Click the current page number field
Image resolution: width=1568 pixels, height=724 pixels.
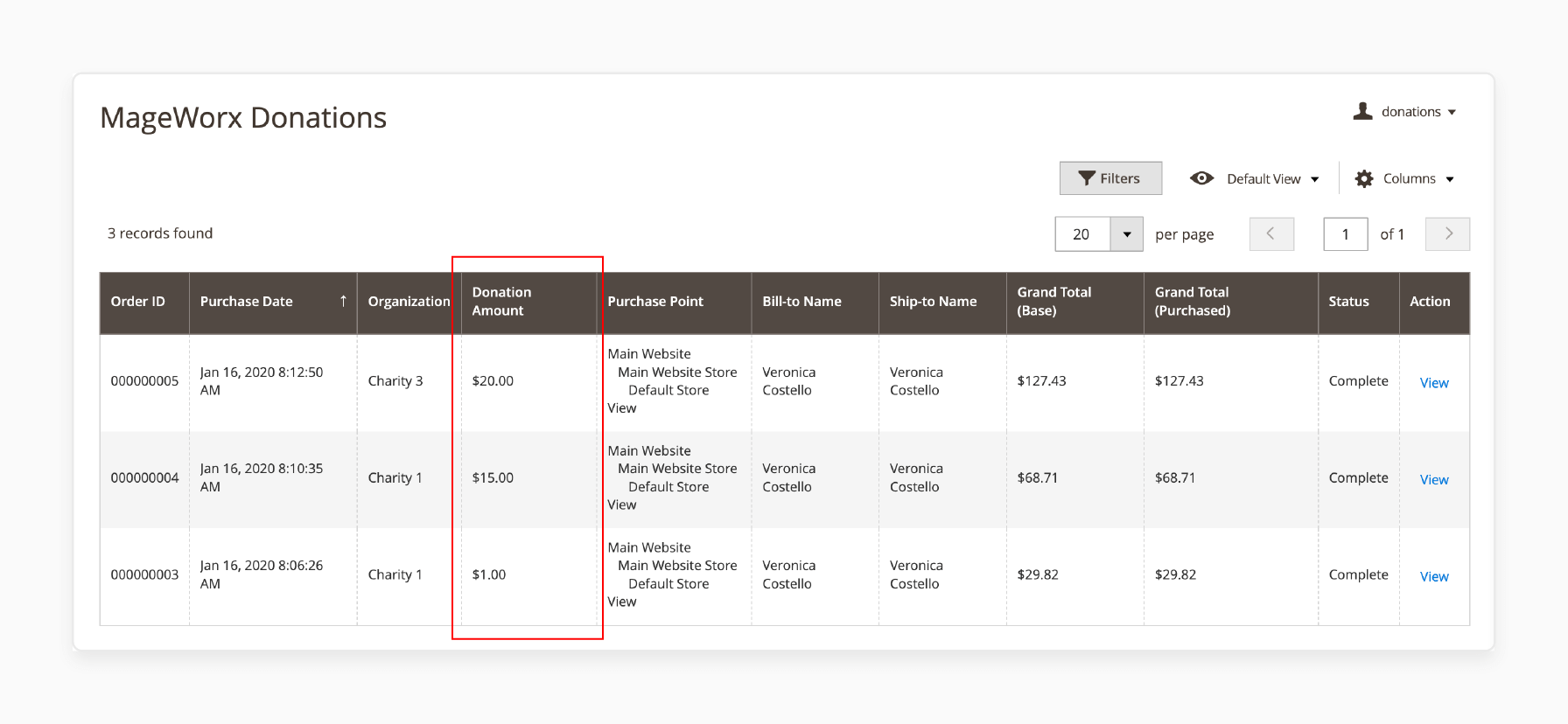pyautogui.click(x=1346, y=234)
